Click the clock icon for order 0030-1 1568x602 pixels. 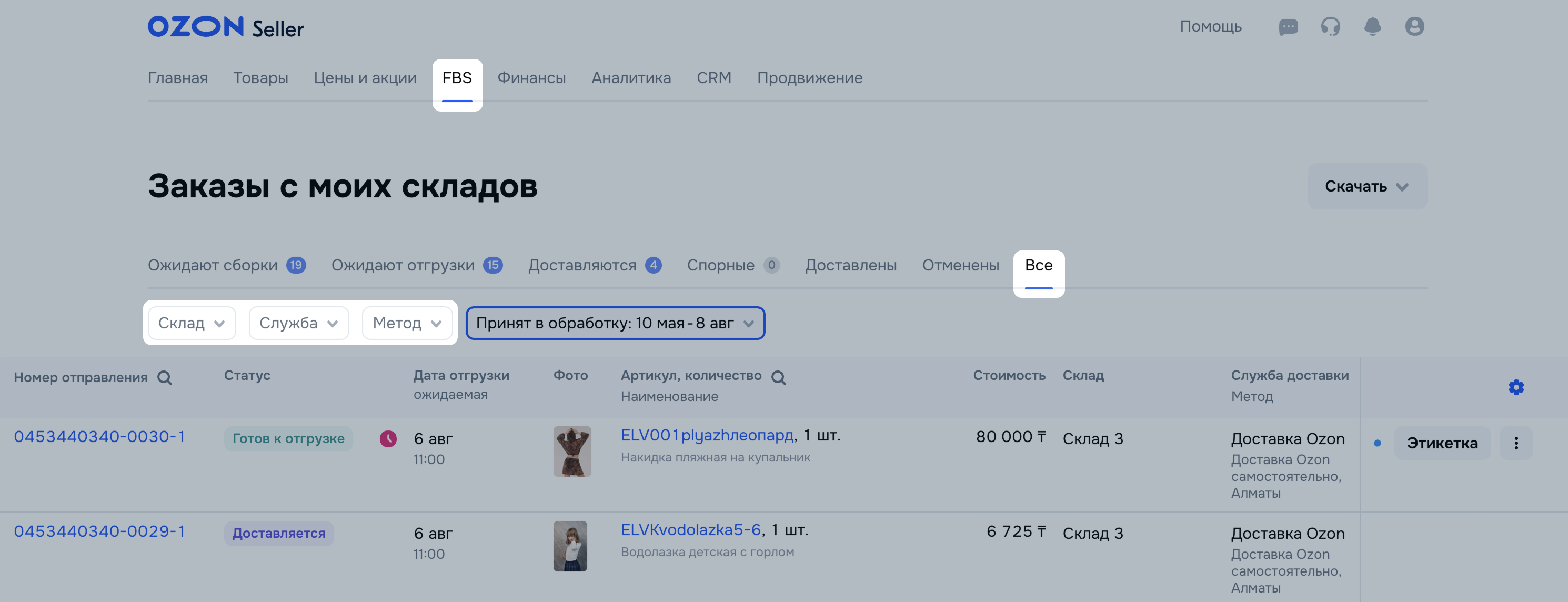tap(388, 438)
